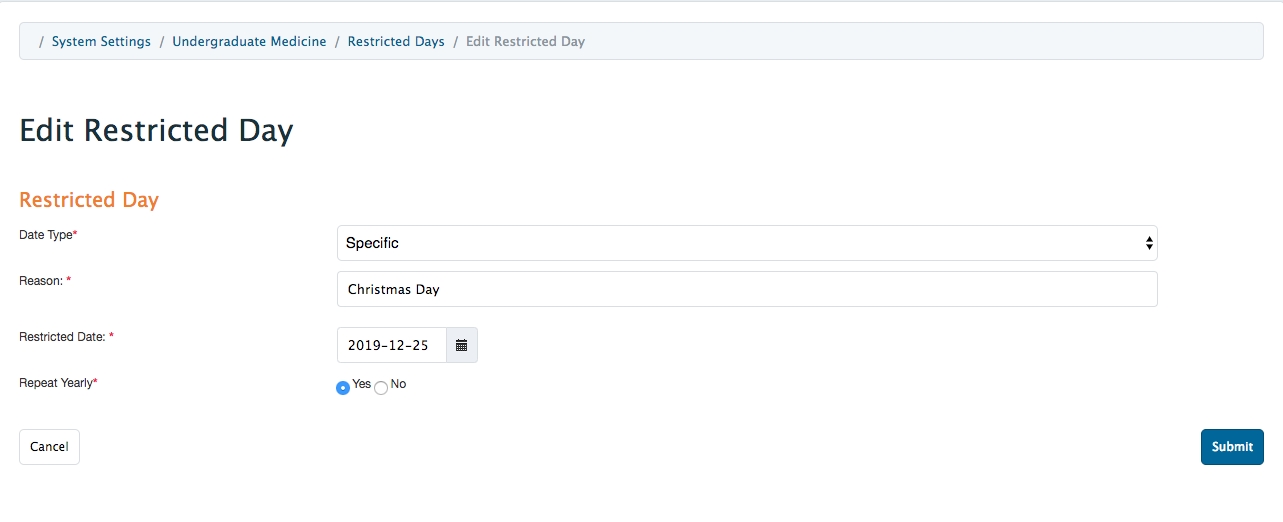The height and width of the screenshot is (522, 1283).
Task: Click the Repeat Yearly label
Action: (58, 383)
